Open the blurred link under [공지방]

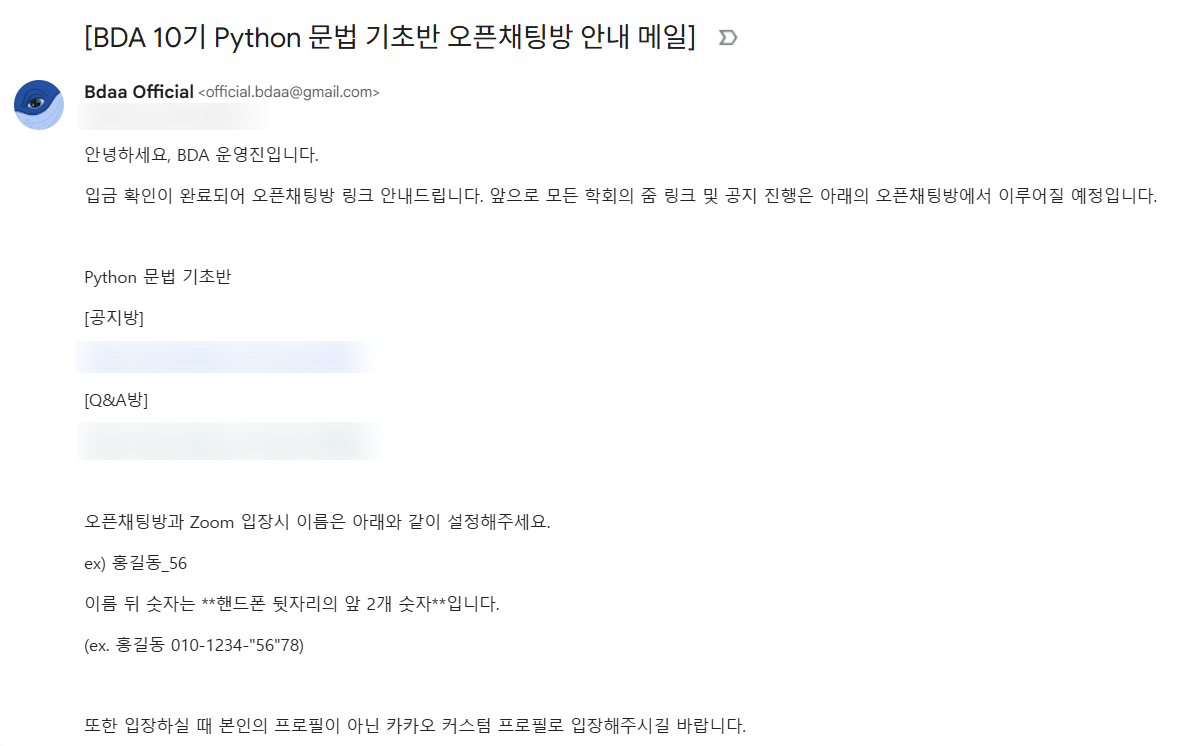tap(226, 357)
